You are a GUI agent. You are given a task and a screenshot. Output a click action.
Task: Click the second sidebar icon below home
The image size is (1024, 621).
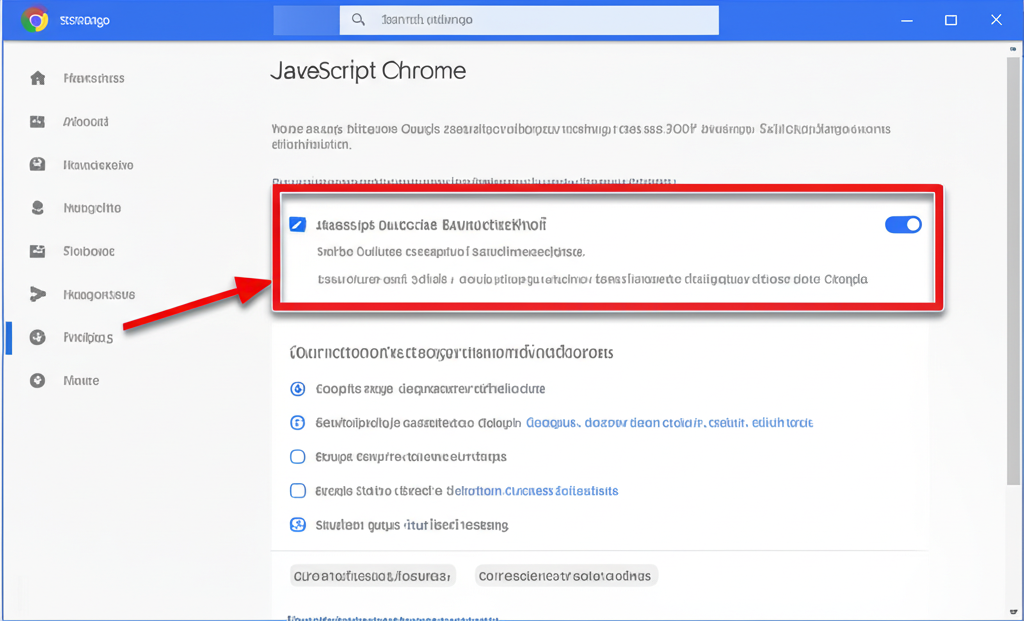click(x=38, y=122)
